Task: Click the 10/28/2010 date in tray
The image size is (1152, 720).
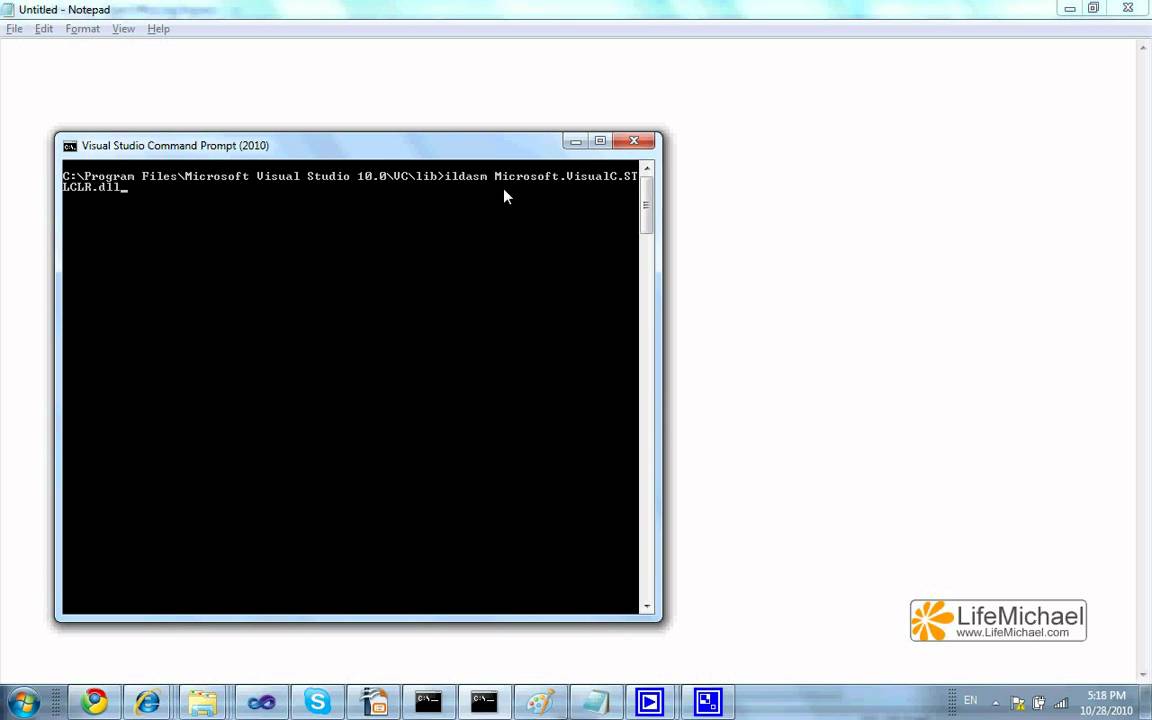Action: 1106,711
